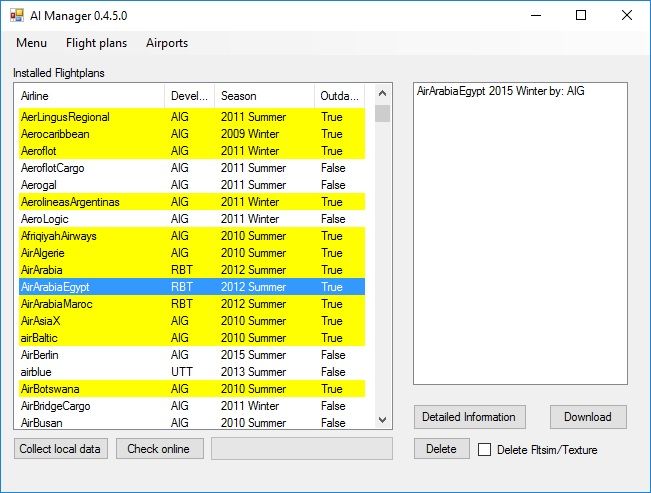Click the flightplan list scrollbar thumb
651x493 pixels.
tap(382, 113)
